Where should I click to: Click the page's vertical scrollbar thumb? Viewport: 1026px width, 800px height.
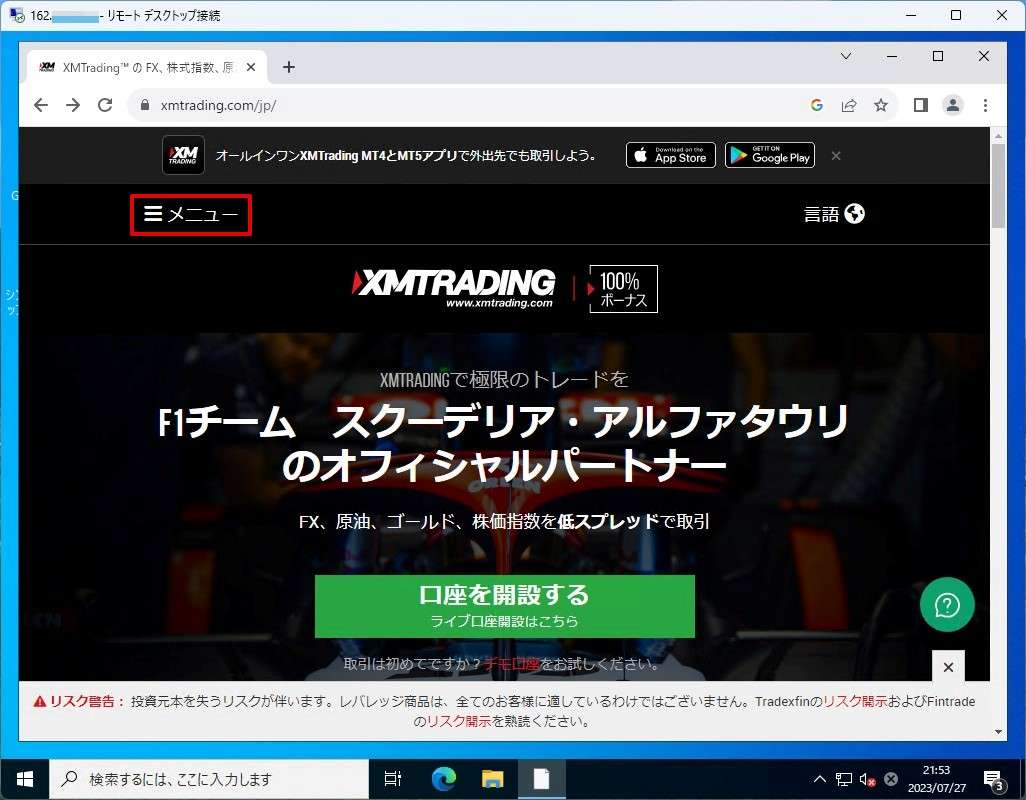(x=998, y=186)
